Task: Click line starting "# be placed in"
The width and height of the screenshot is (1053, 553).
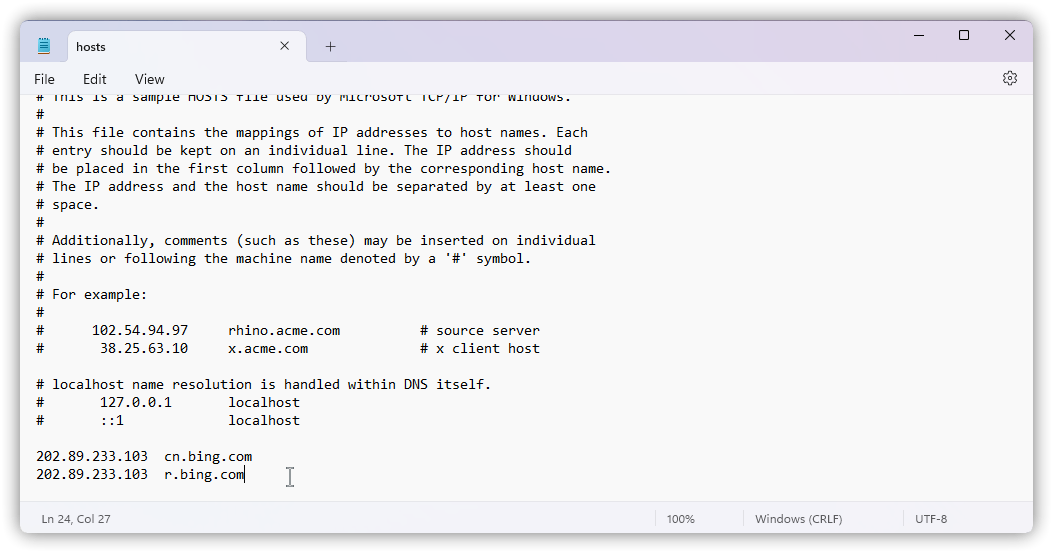Action: pos(324,169)
